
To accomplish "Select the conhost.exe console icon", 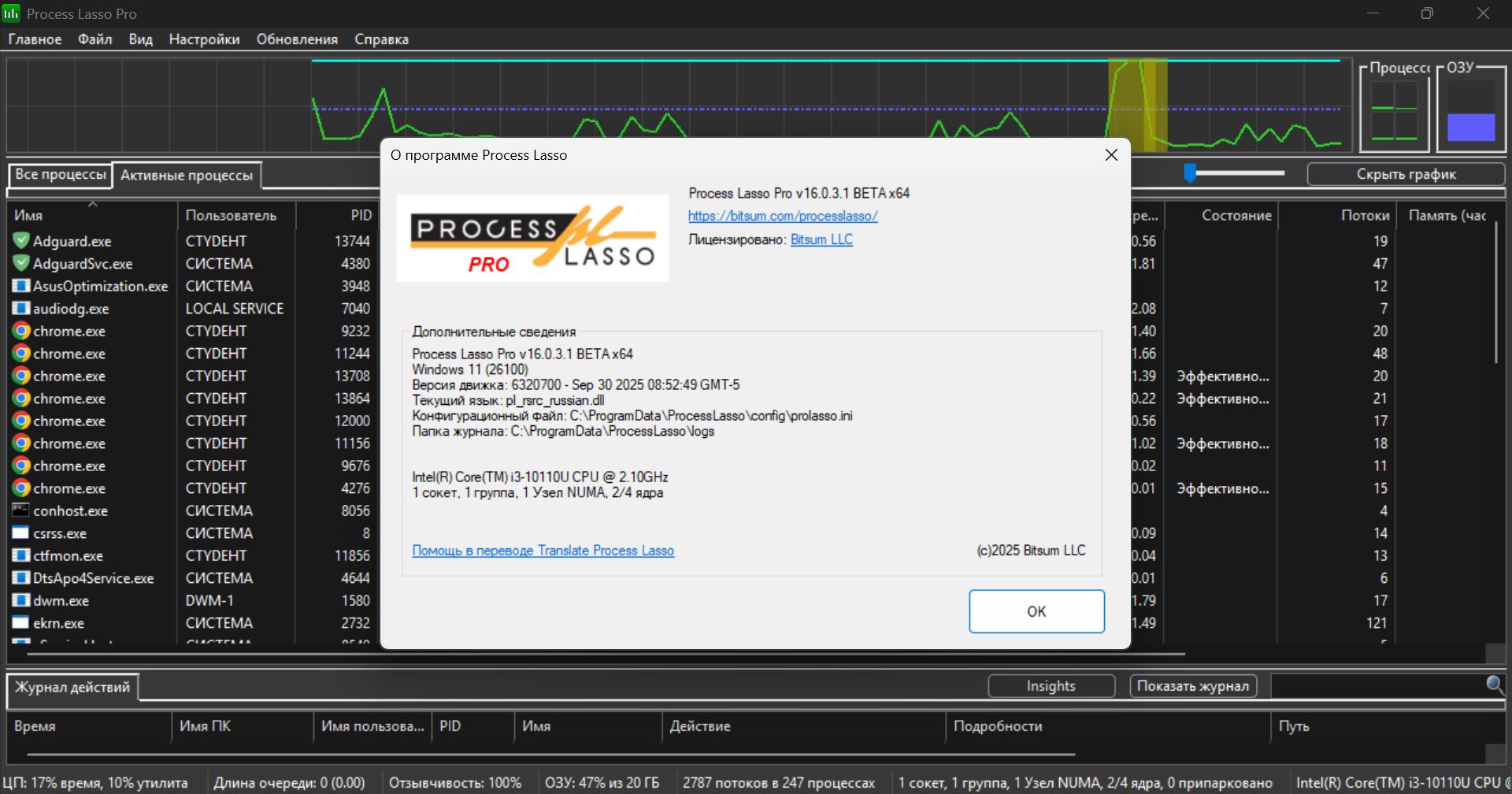I will coord(21,510).
